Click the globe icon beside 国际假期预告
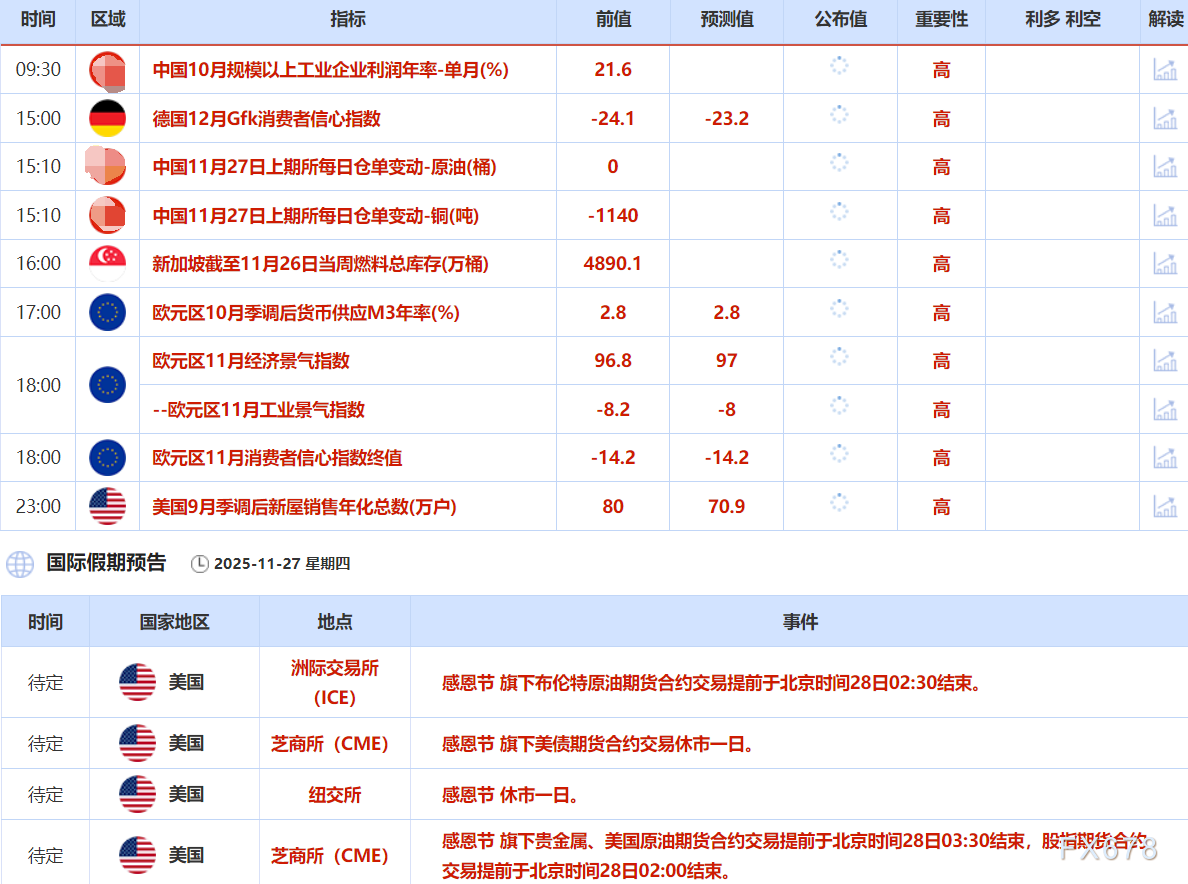Image resolution: width=1188 pixels, height=884 pixels. (20, 563)
